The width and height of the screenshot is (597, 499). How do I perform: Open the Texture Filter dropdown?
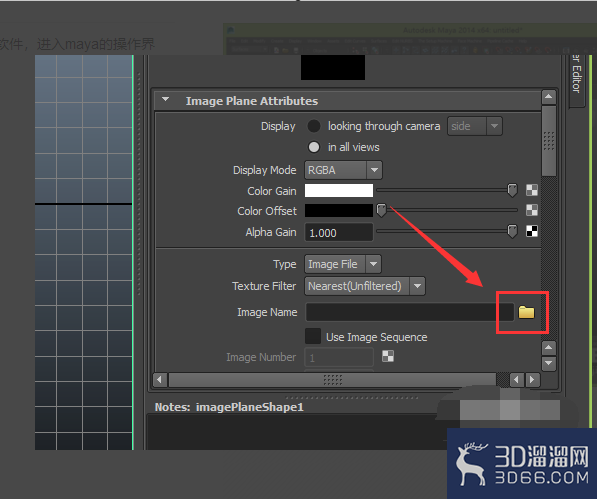pyautogui.click(x=365, y=286)
